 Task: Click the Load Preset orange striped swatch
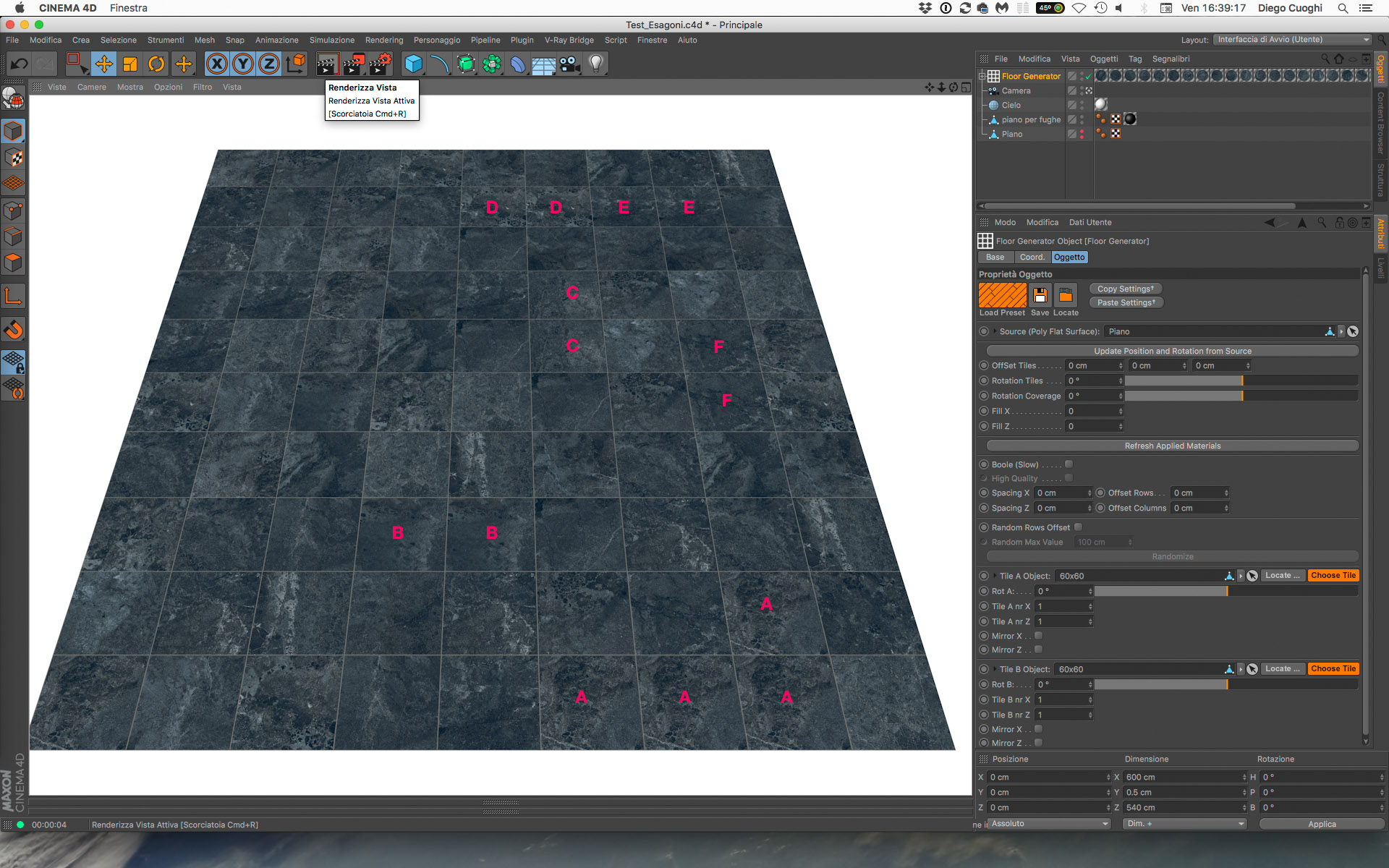pos(1002,295)
